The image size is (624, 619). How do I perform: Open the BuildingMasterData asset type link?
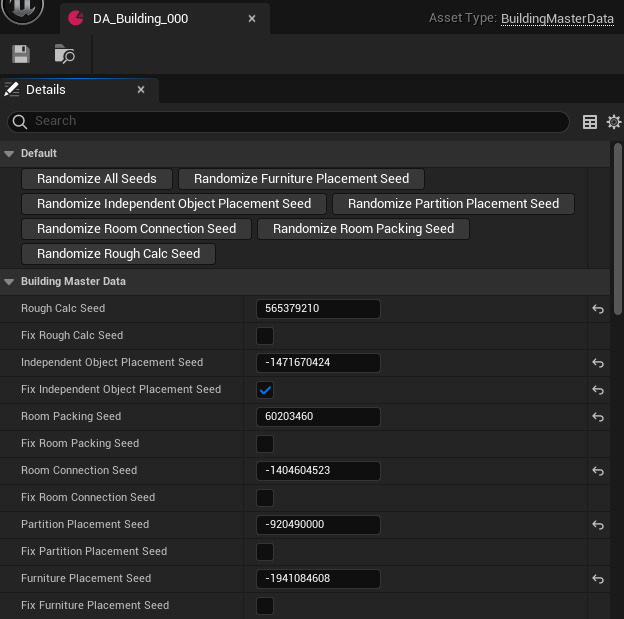557,19
